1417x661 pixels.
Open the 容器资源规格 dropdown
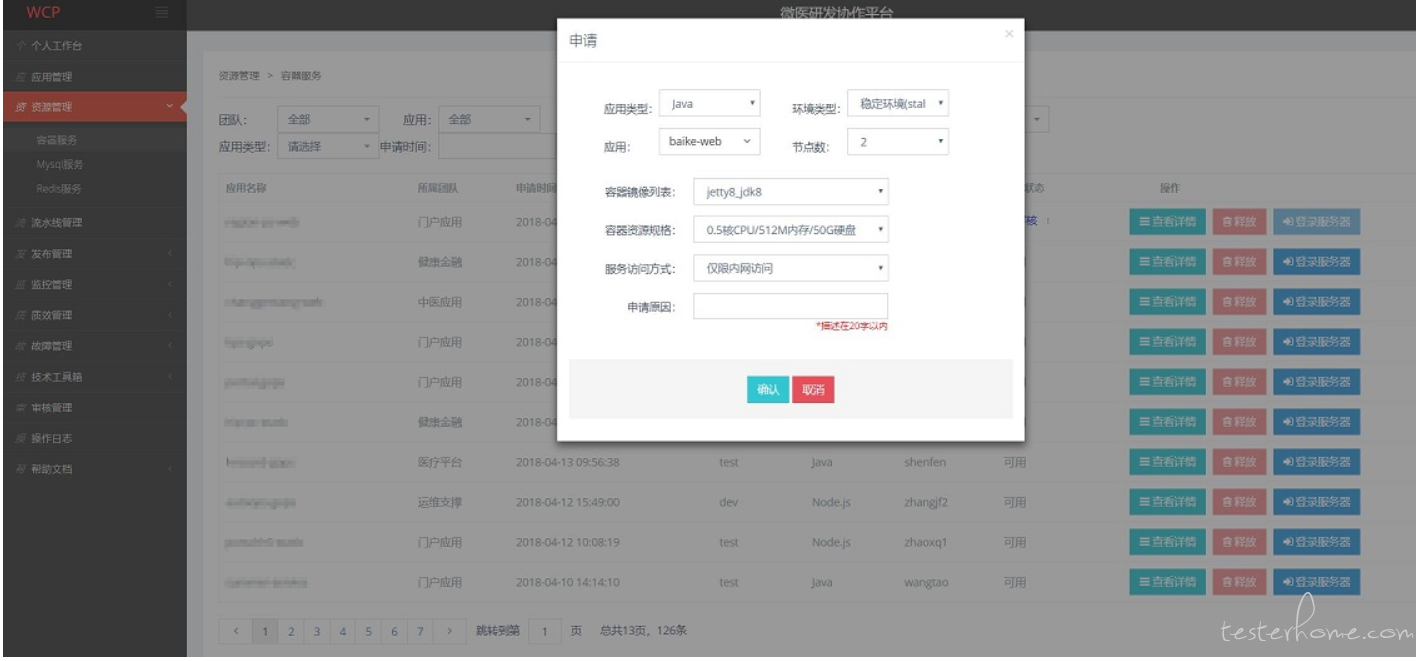click(x=790, y=230)
